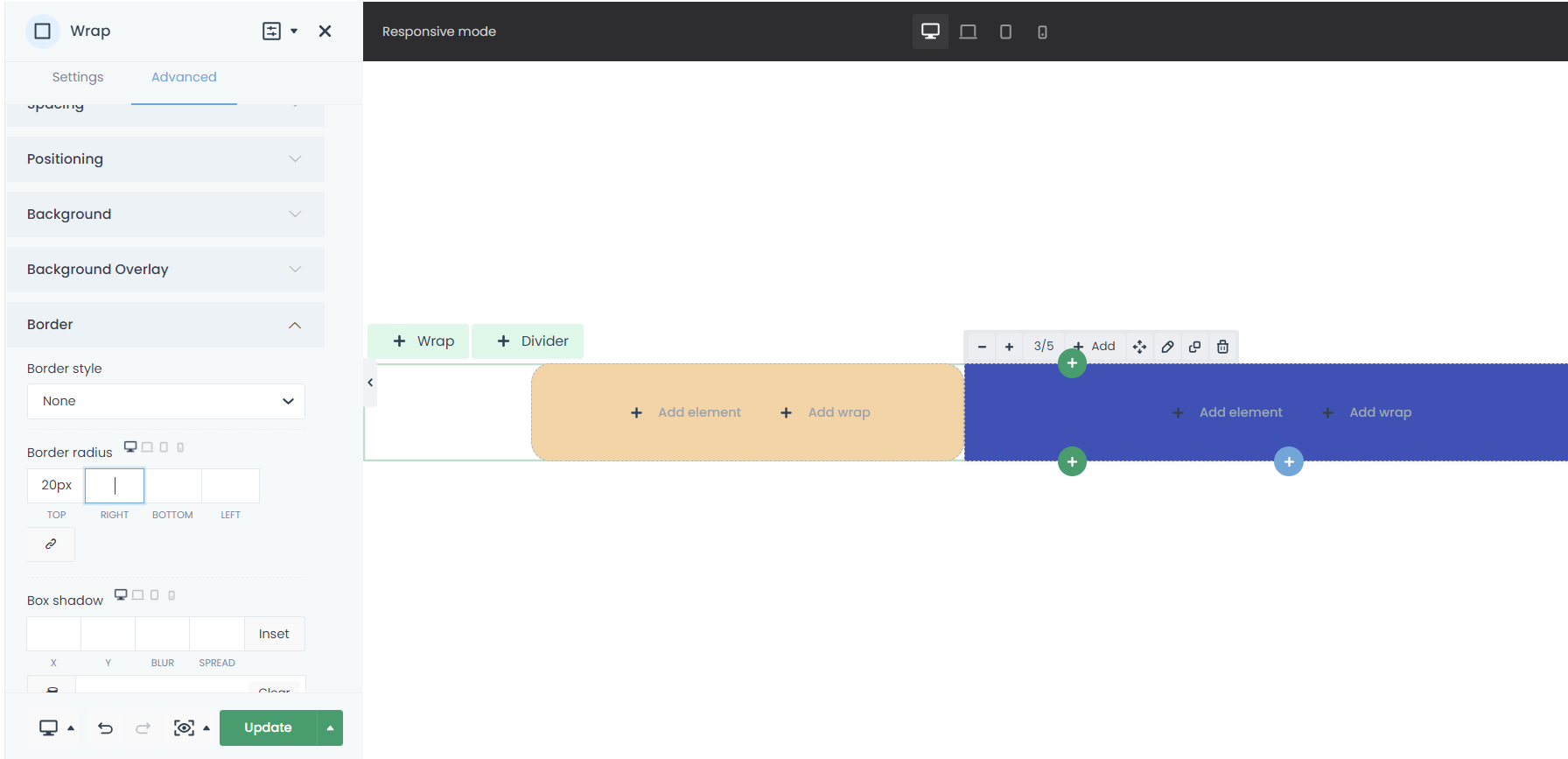
Task: Click the Border radius LEFT field
Action: [x=231, y=485]
